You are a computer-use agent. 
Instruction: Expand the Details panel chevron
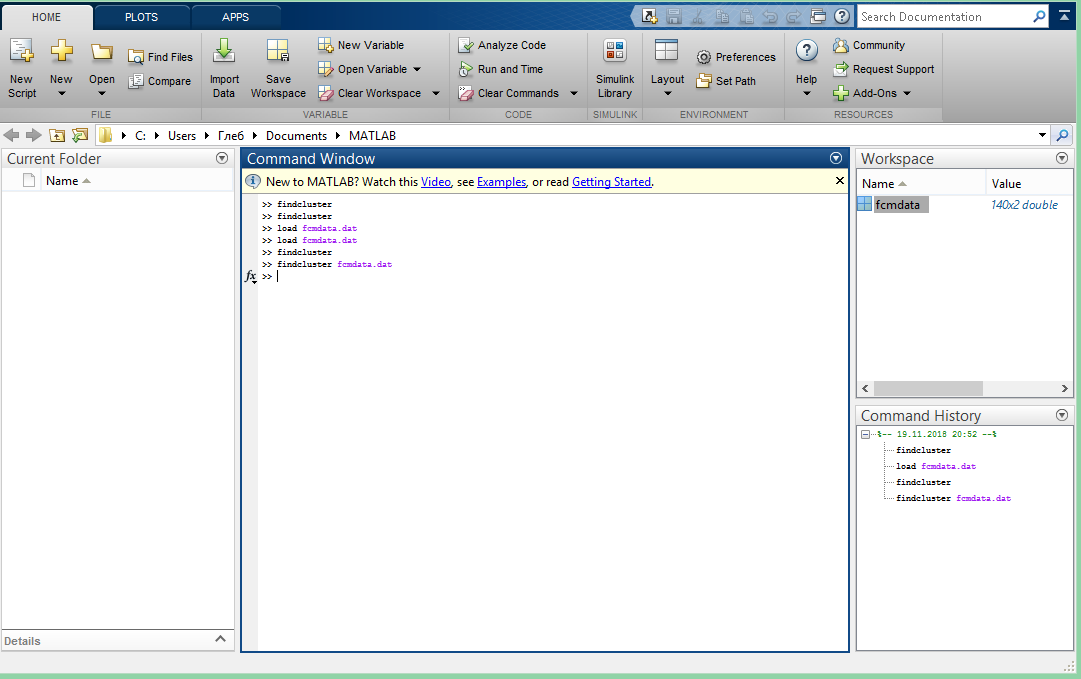(221, 639)
